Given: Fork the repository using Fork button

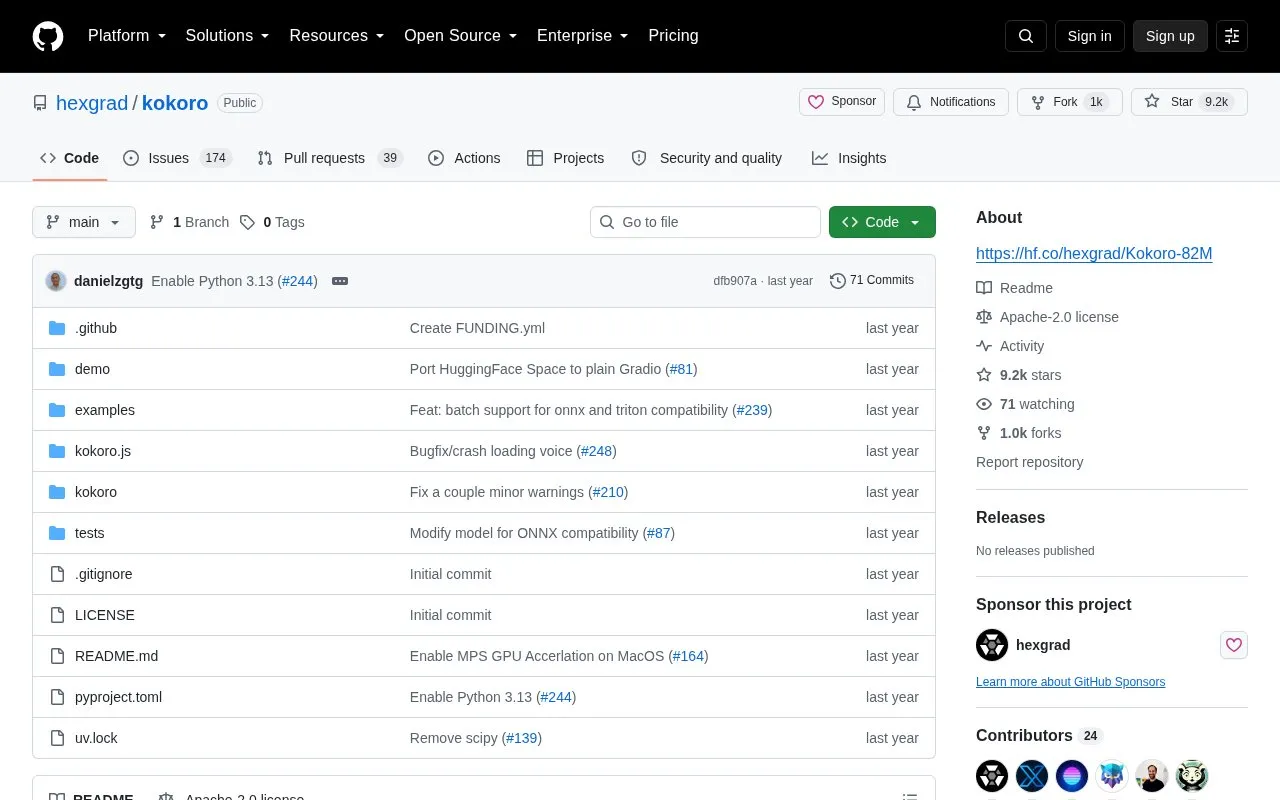Looking at the screenshot, I should pyautogui.click(x=1070, y=102).
